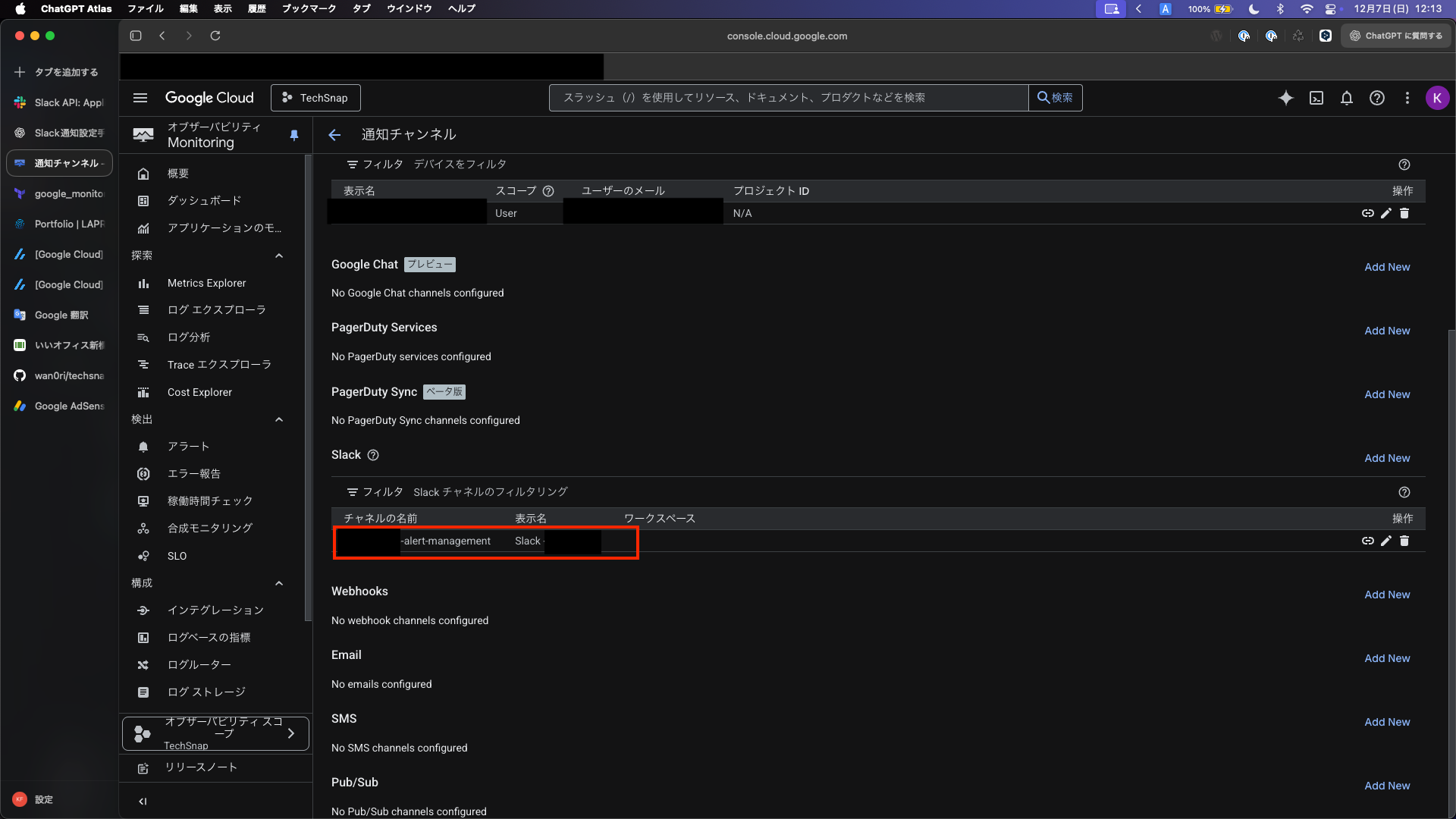The height and width of the screenshot is (819, 1456).
Task: Collapse the 検出 sidebar section
Action: point(279,419)
